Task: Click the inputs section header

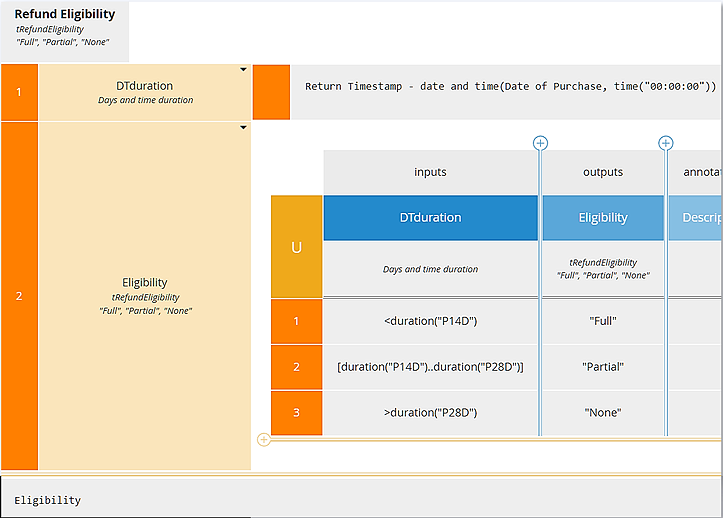Action: (430, 172)
